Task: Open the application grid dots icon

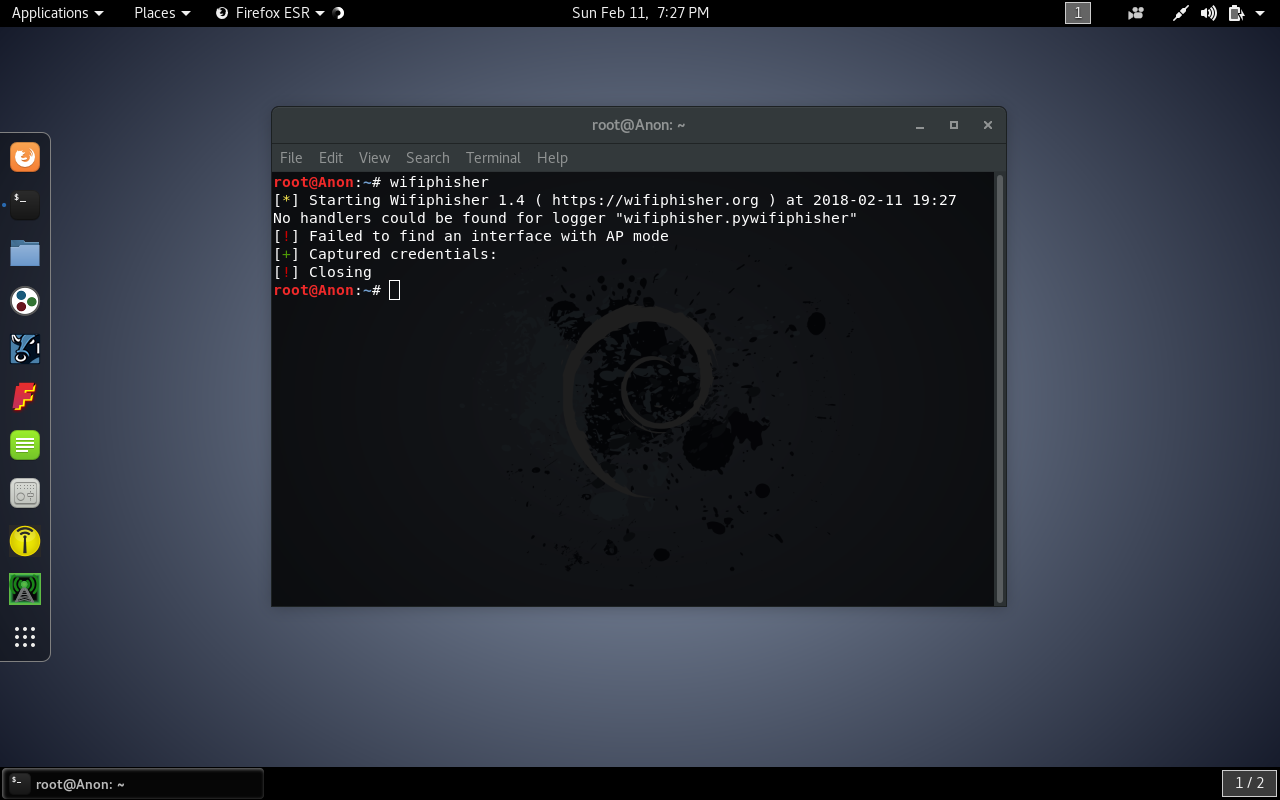Action: [24, 637]
